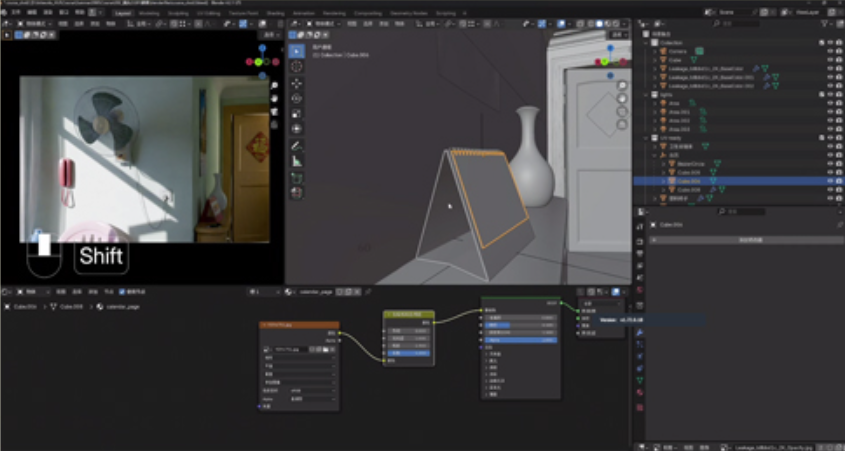Switch to the UV Editing workspace tab

click(209, 13)
